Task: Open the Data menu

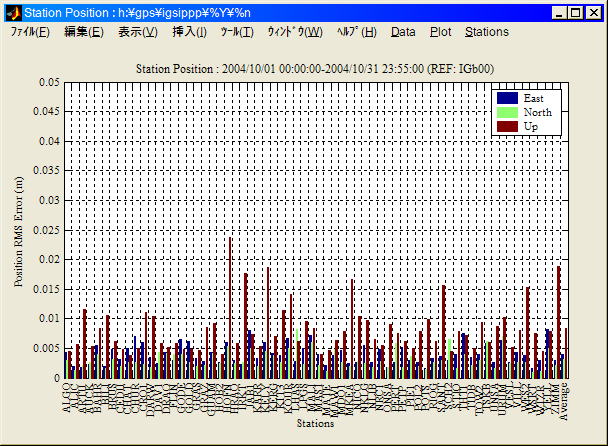Action: click(403, 32)
